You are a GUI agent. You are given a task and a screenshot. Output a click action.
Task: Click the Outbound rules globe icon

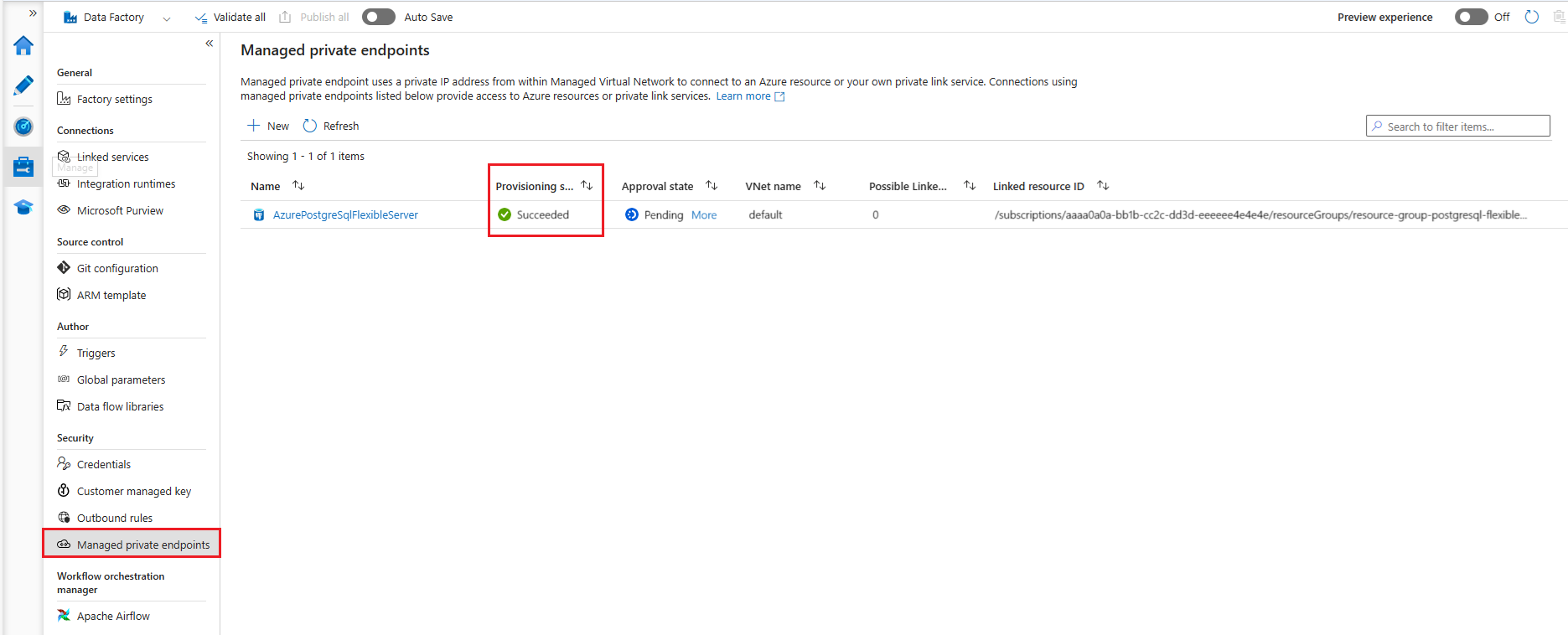[x=64, y=518]
